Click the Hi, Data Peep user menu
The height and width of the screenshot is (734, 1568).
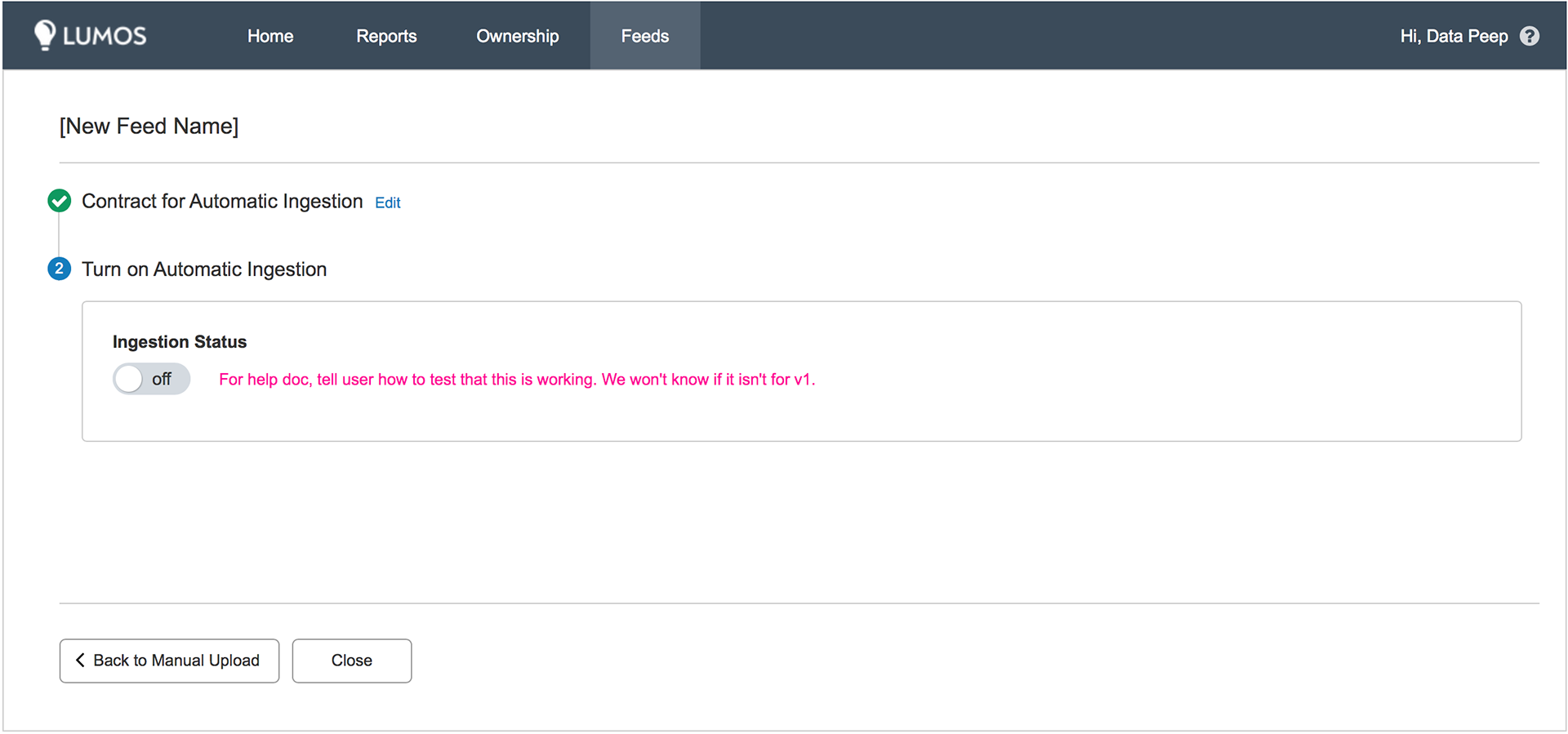pos(1454,36)
